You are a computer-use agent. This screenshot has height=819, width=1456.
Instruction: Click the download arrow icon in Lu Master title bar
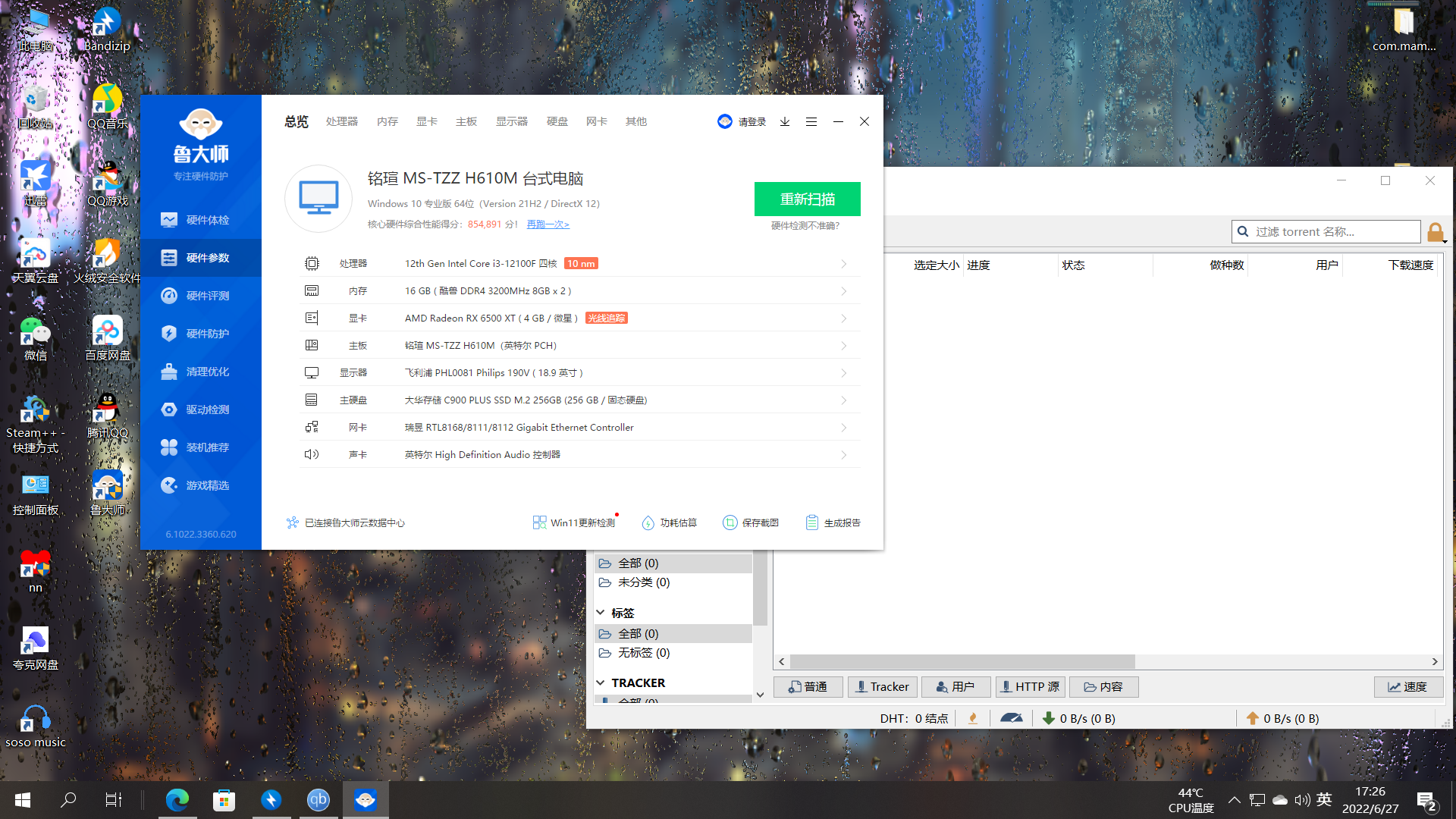(785, 121)
